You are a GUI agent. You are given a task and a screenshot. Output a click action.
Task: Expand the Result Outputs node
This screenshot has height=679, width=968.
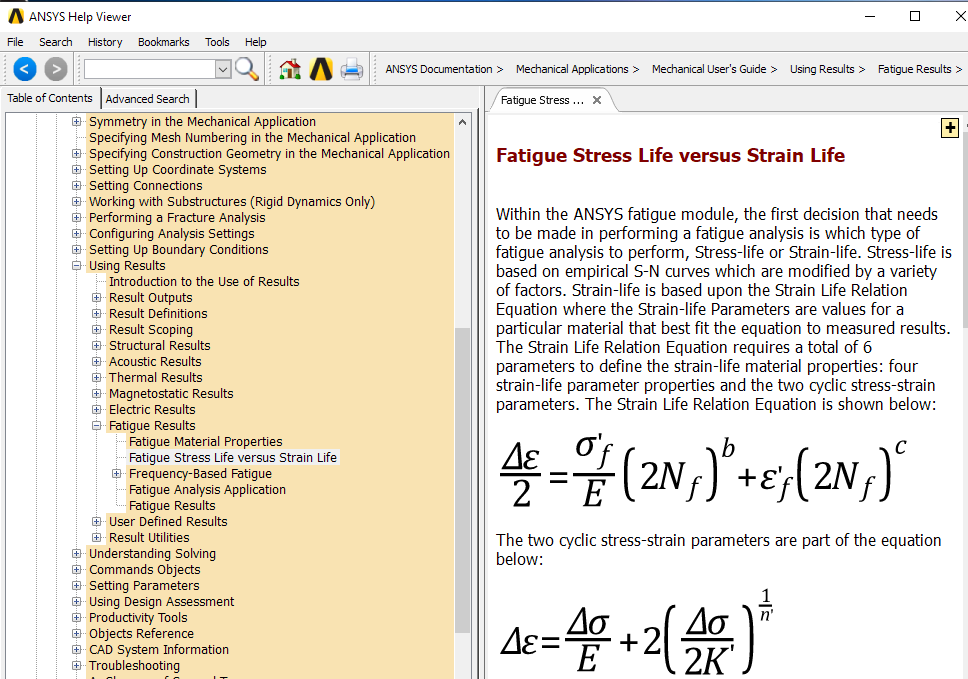point(96,298)
